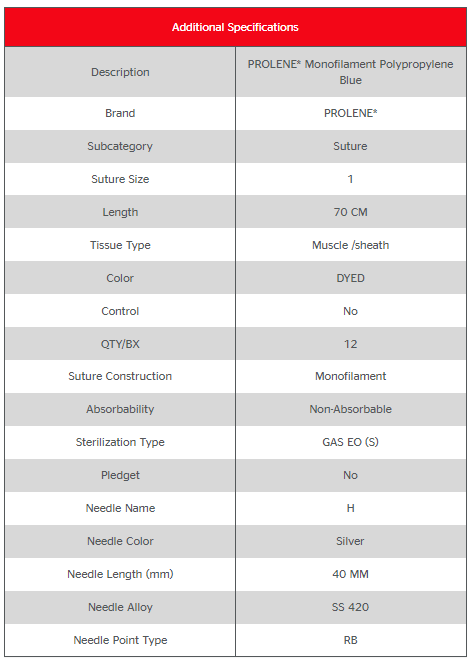Click the GAS EO (S) sterilization value
473x665 pixels.
point(350,442)
